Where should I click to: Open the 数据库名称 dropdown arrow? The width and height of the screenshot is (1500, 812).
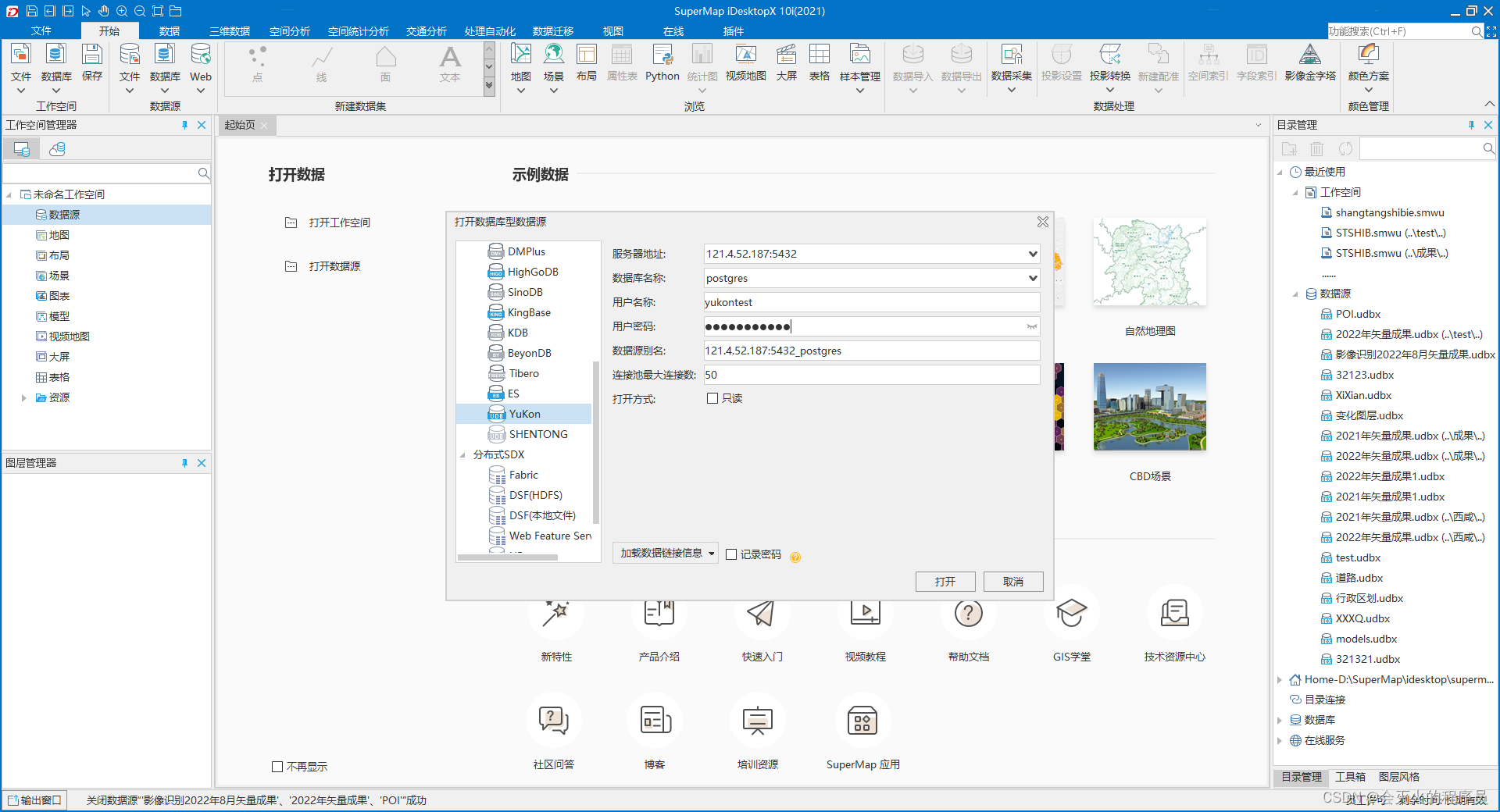tap(1033, 278)
